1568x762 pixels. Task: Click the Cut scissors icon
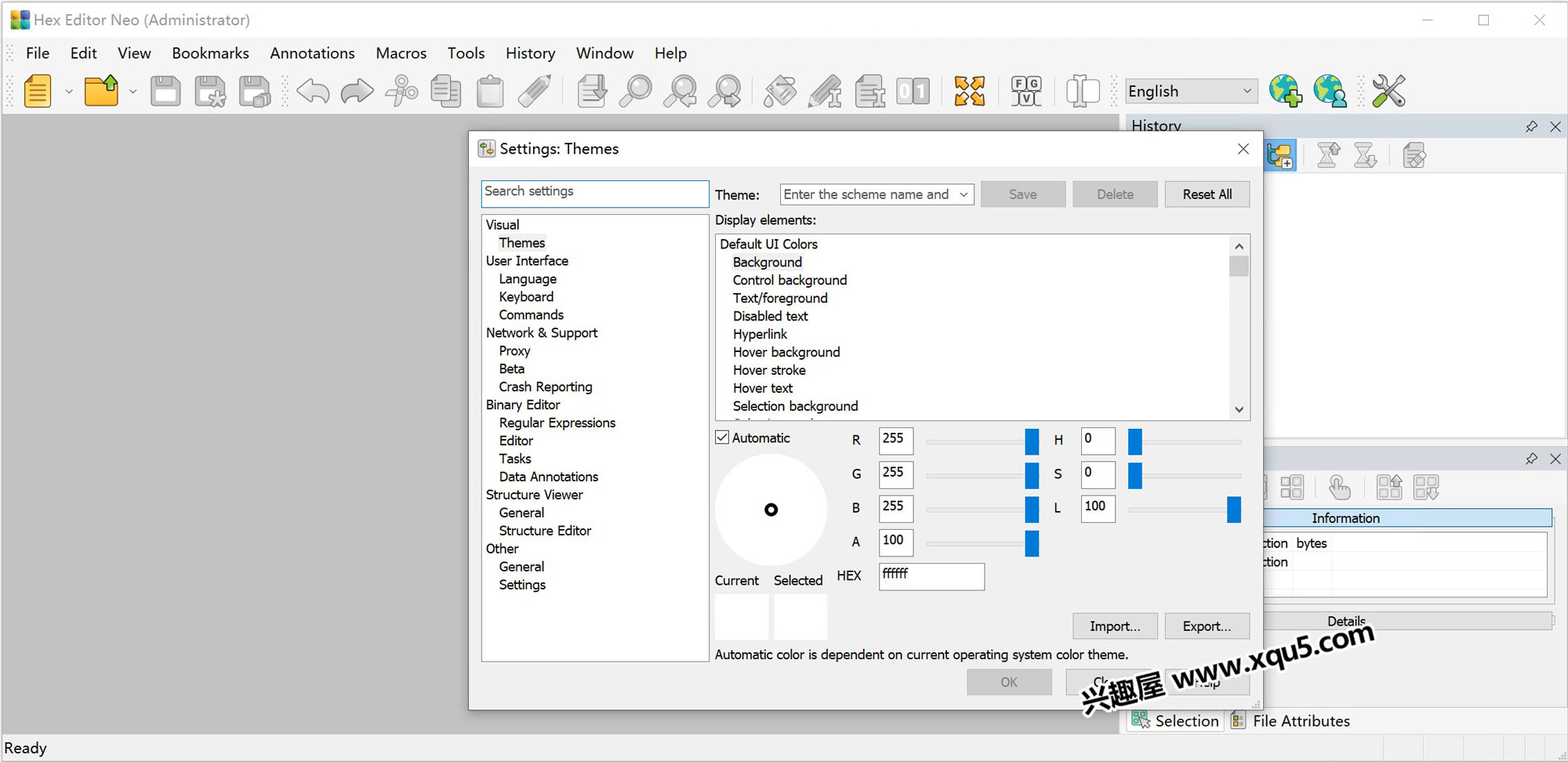click(x=401, y=92)
